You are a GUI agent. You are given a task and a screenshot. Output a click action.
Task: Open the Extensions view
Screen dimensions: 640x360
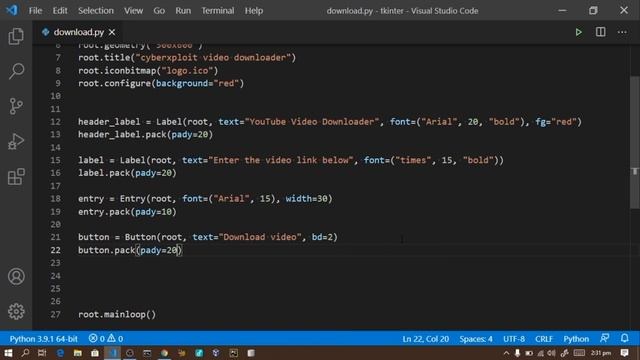pos(16,177)
